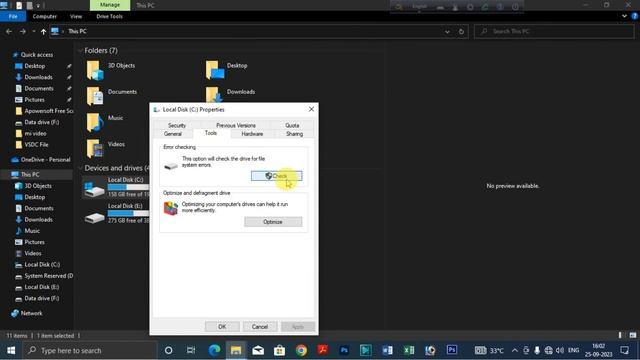640x360 pixels.
Task: Select the Music folder in Folders
Action: pos(104,122)
